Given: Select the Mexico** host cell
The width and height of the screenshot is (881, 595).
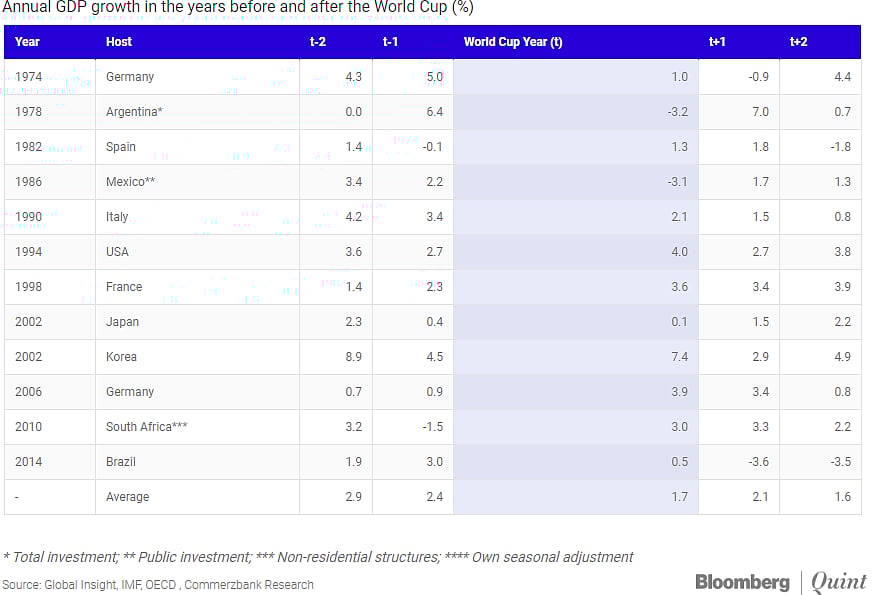Looking at the screenshot, I should tap(132, 182).
